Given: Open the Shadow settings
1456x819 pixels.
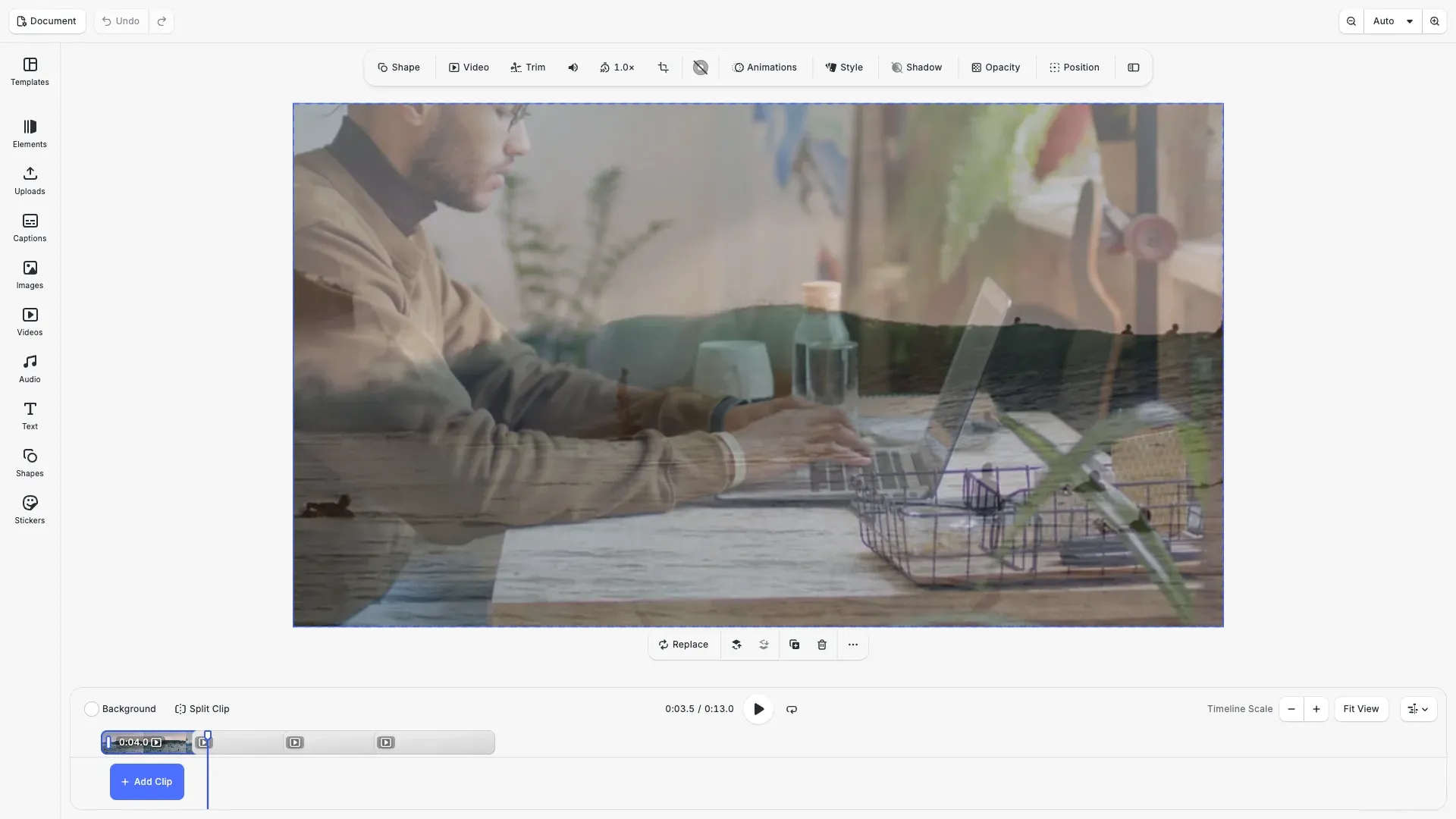Looking at the screenshot, I should (x=917, y=67).
